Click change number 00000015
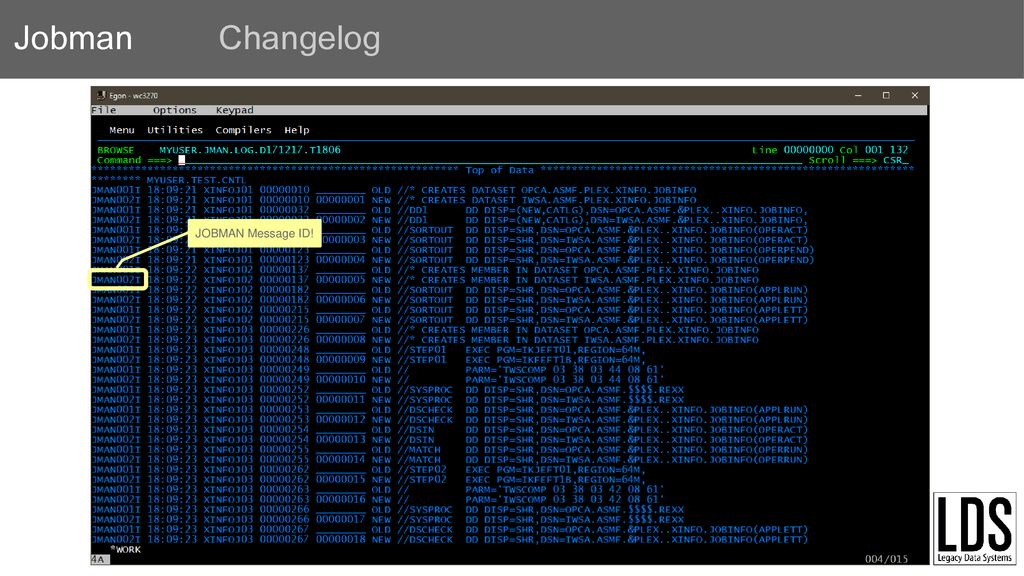 340,479
